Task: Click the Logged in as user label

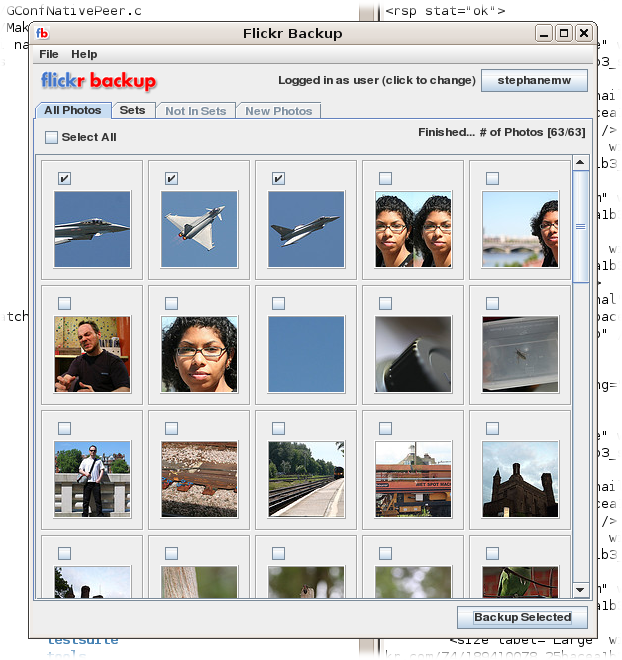Action: [x=377, y=80]
